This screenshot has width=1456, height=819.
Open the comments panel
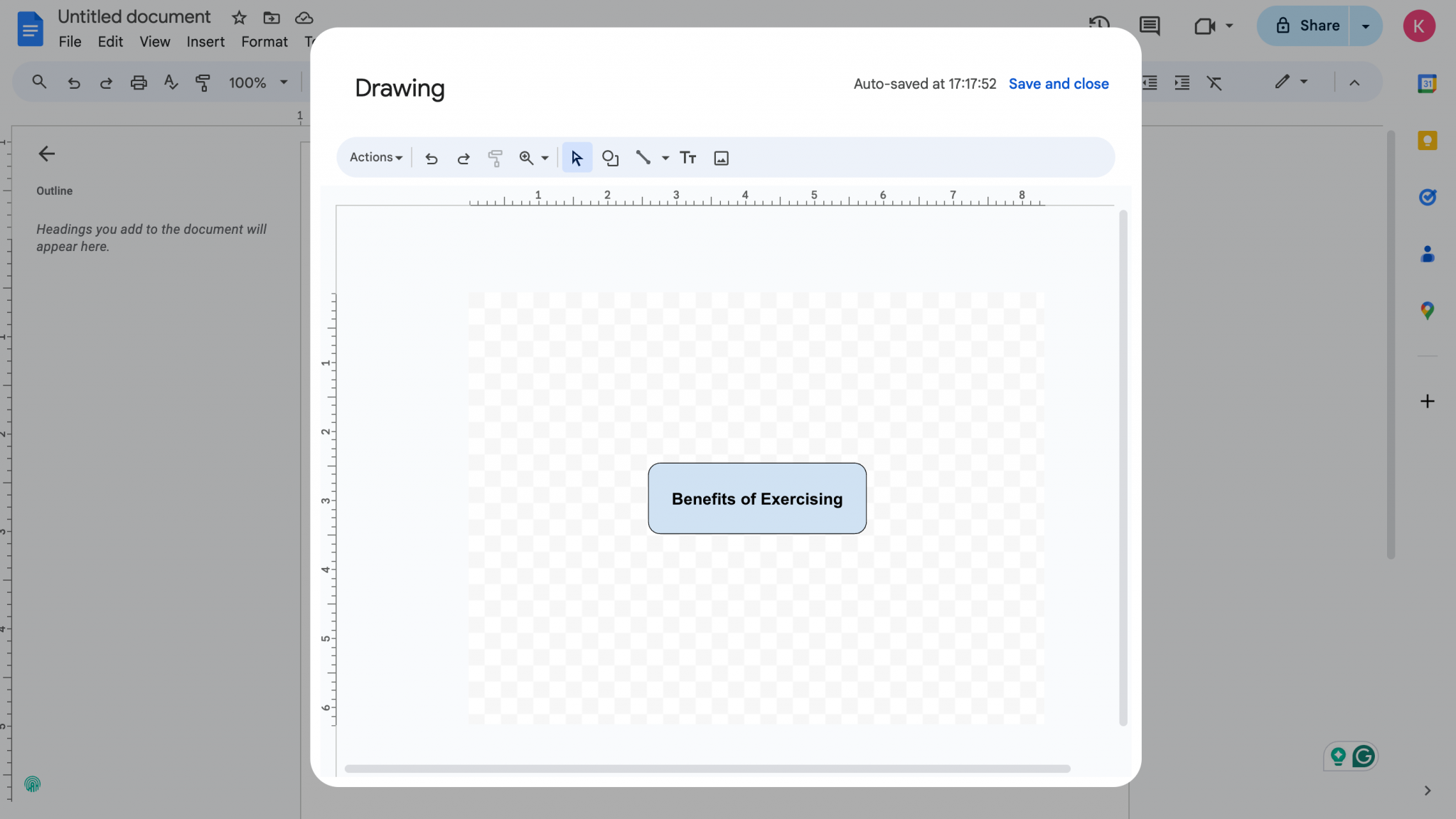coord(1148,26)
